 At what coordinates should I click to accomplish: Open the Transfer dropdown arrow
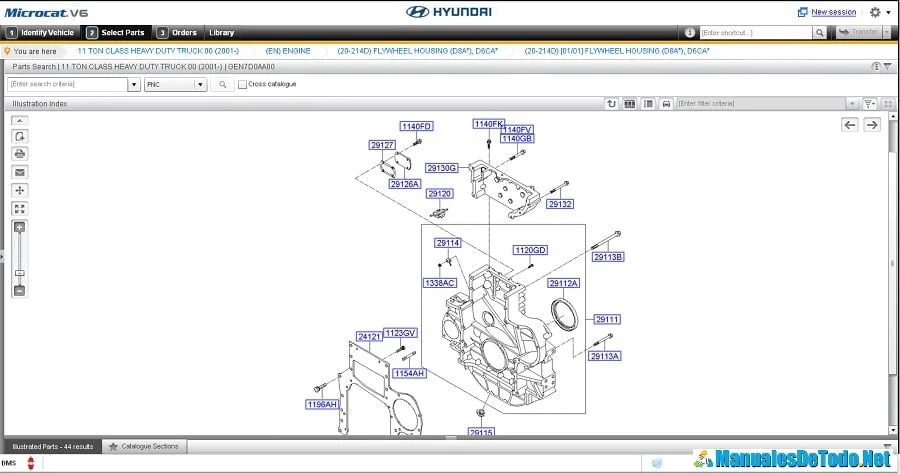coord(887,33)
